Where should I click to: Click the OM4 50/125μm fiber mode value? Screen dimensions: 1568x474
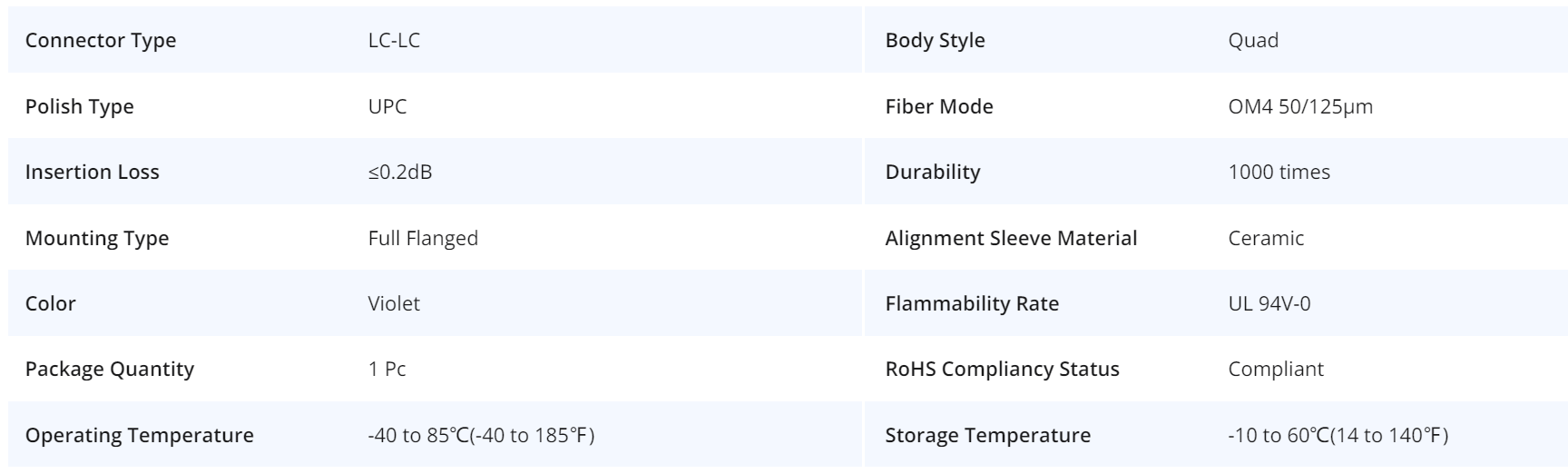pyautogui.click(x=1300, y=106)
